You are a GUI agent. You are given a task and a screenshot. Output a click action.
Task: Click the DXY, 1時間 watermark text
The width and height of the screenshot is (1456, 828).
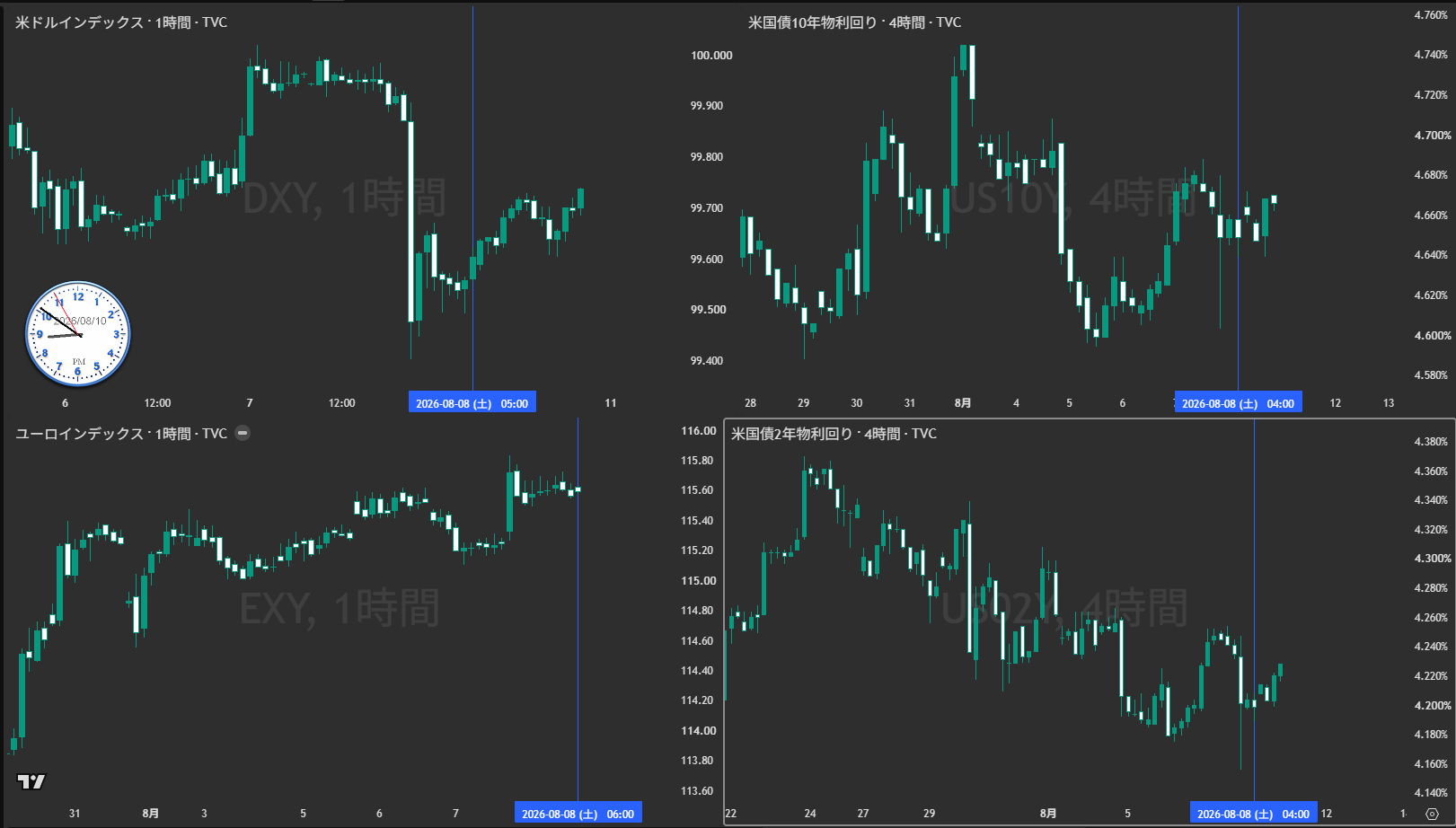point(344,198)
